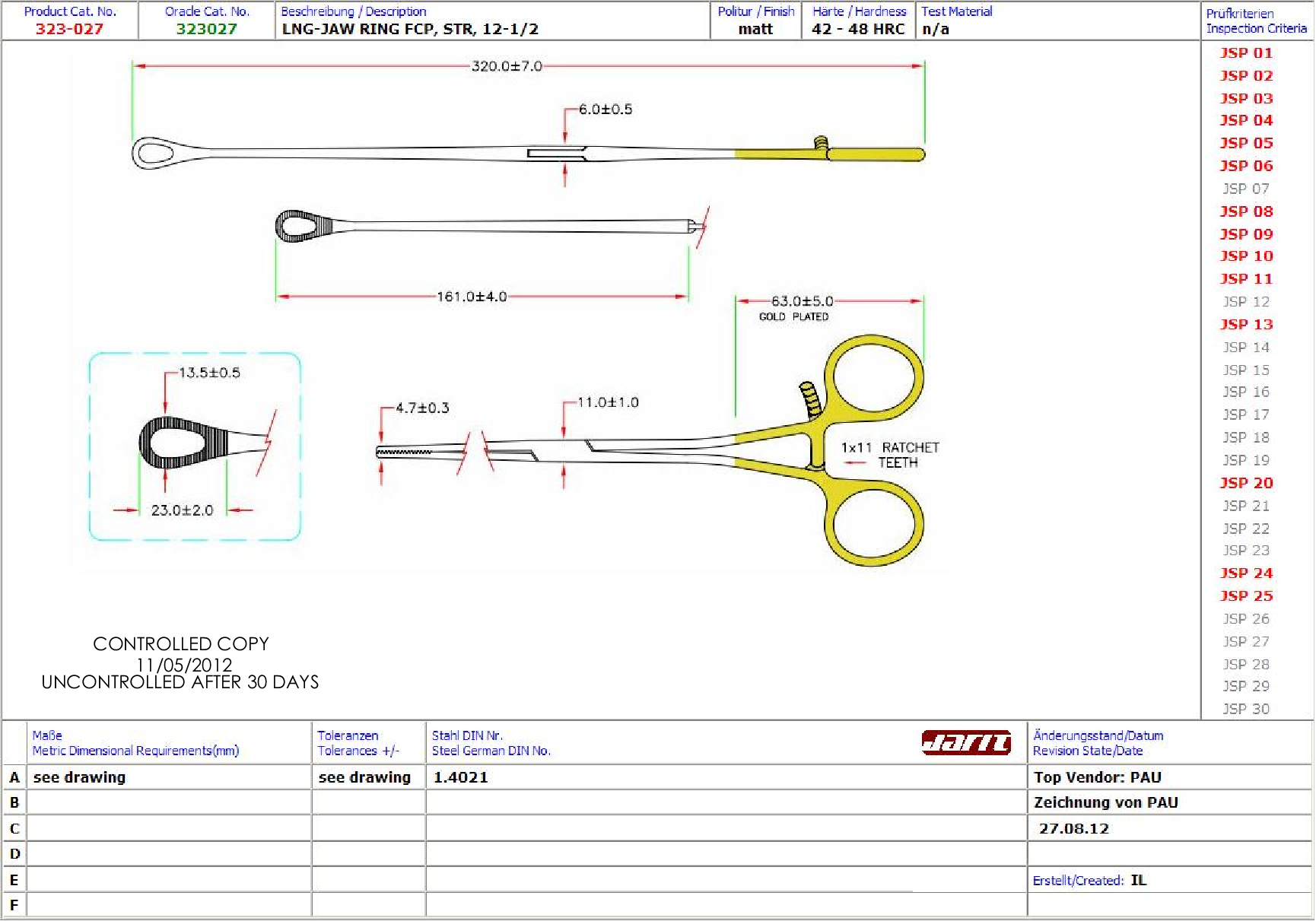The height and width of the screenshot is (921, 1316).
Task: Select the jaw detail view in dashed box
Action: click(x=195, y=446)
